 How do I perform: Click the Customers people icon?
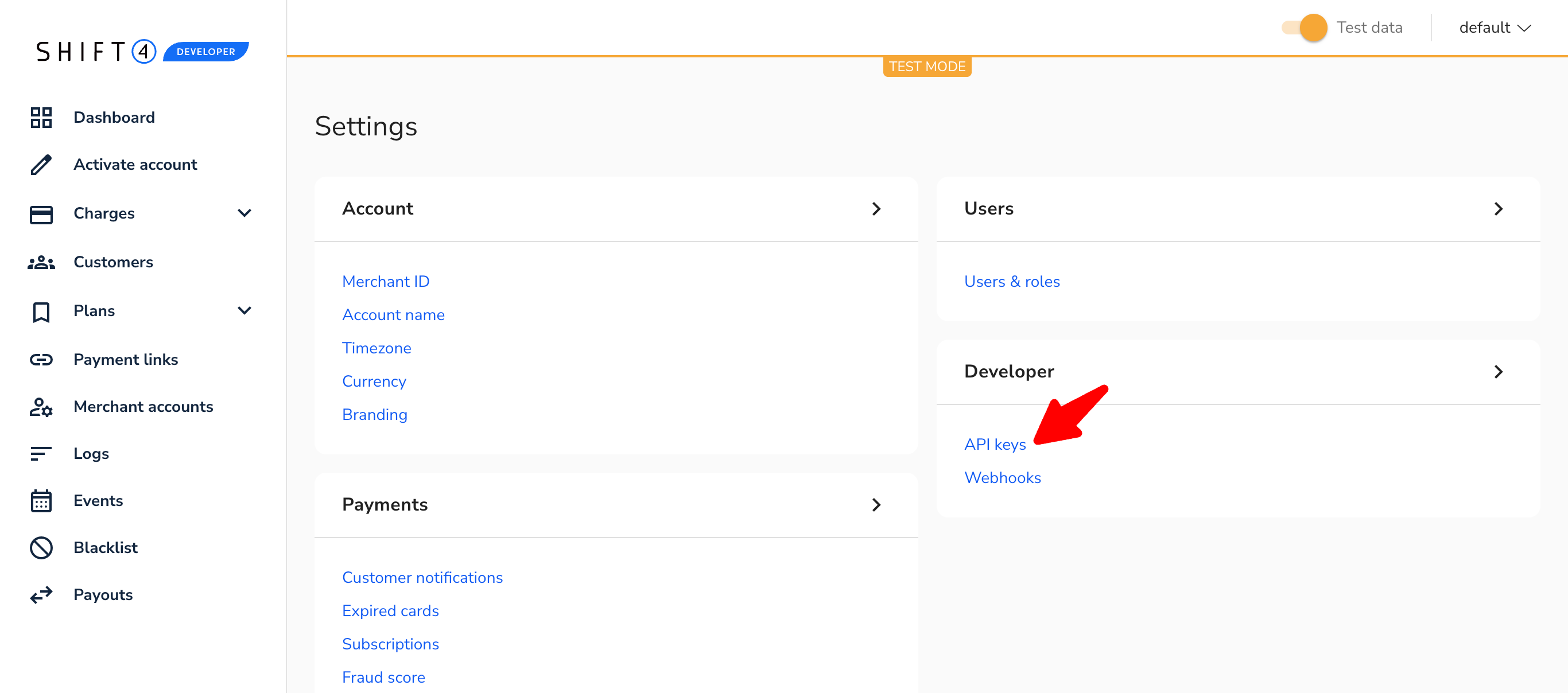coord(41,262)
